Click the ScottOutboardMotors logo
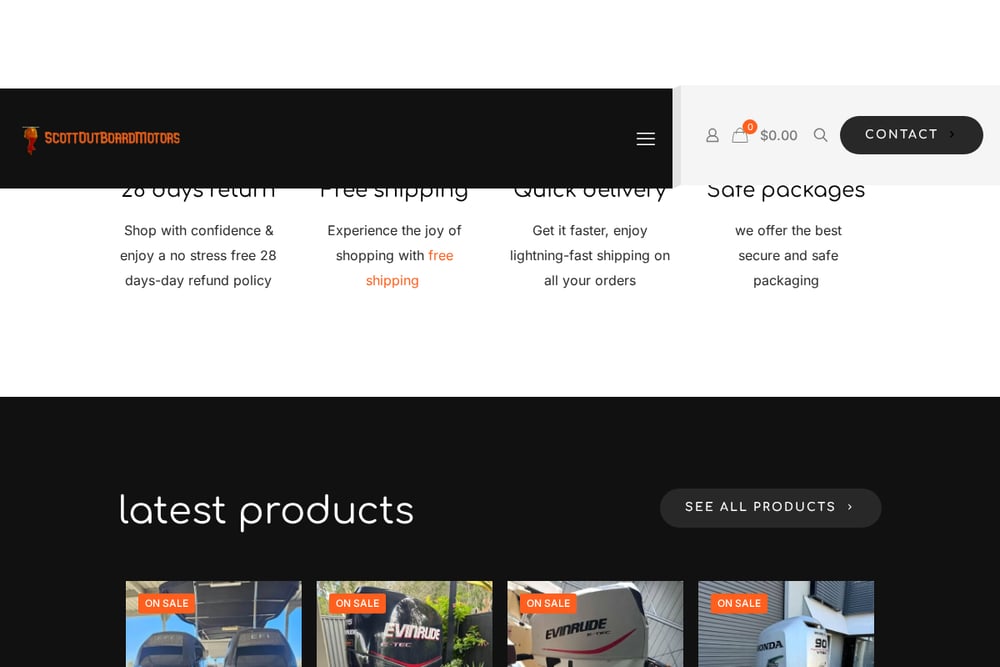The width and height of the screenshot is (1000, 667). coord(101,138)
